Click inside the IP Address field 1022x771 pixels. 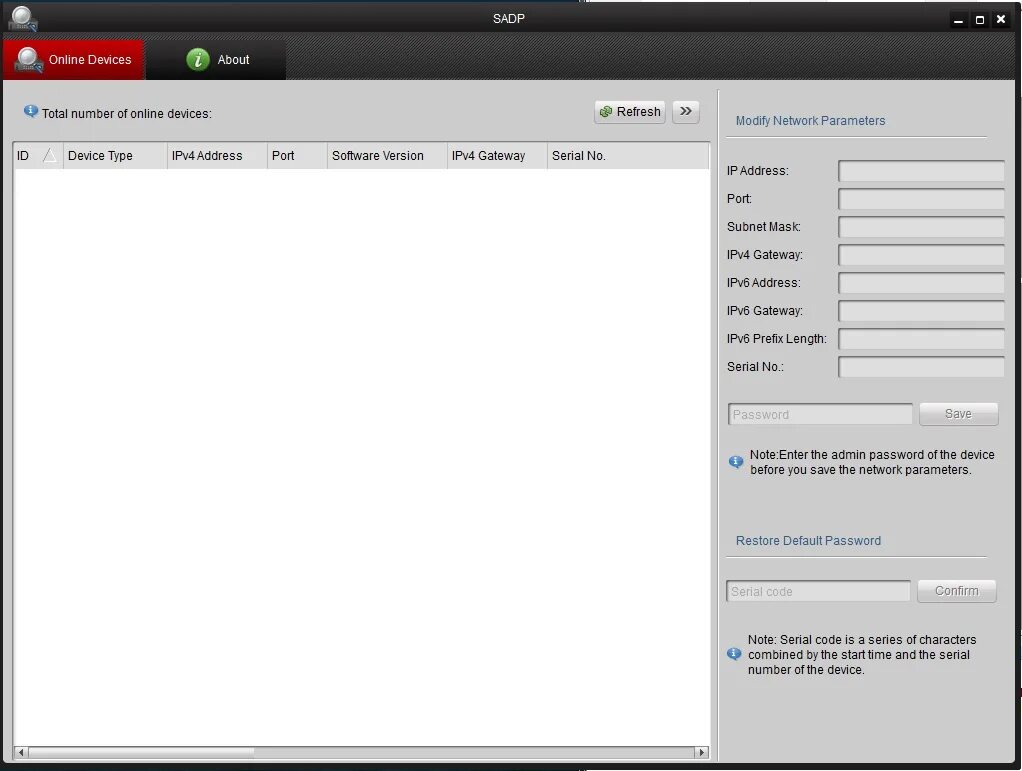pyautogui.click(x=920, y=170)
